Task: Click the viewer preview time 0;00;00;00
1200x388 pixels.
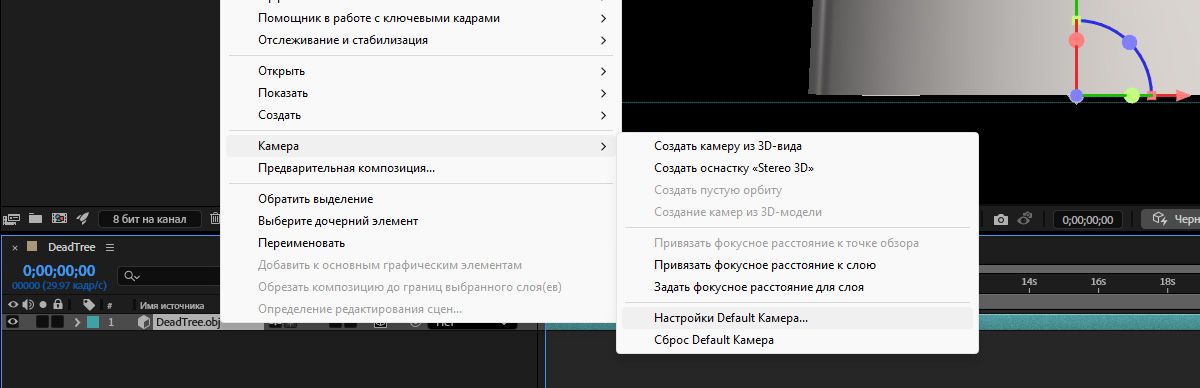Action: pyautogui.click(x=1089, y=219)
